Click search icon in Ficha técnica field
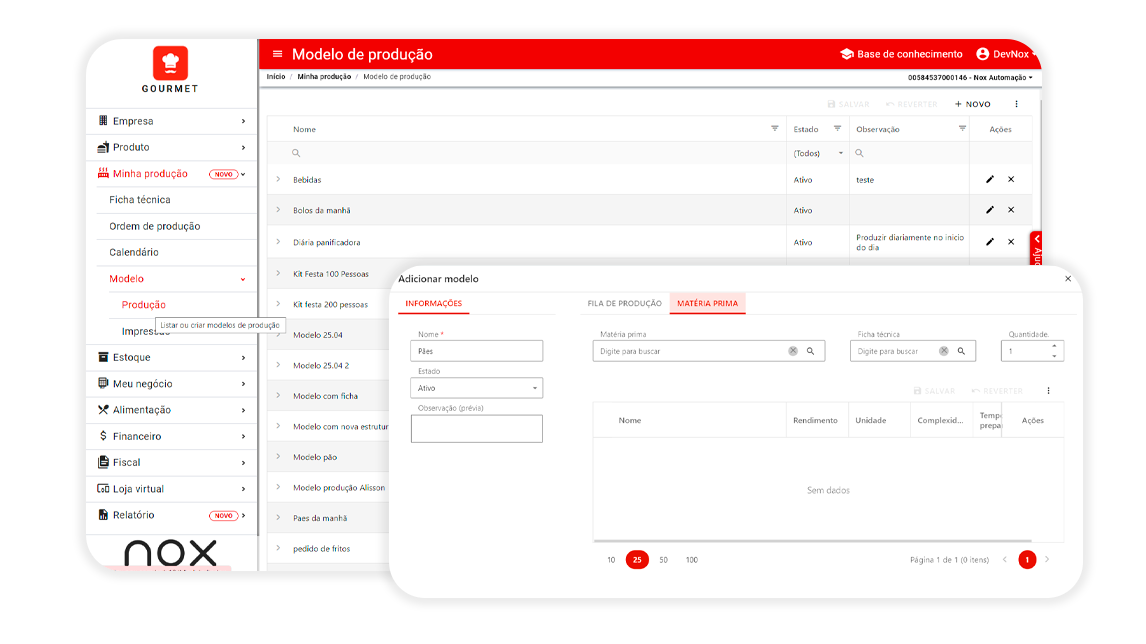1146x644 pixels. [x=962, y=352]
